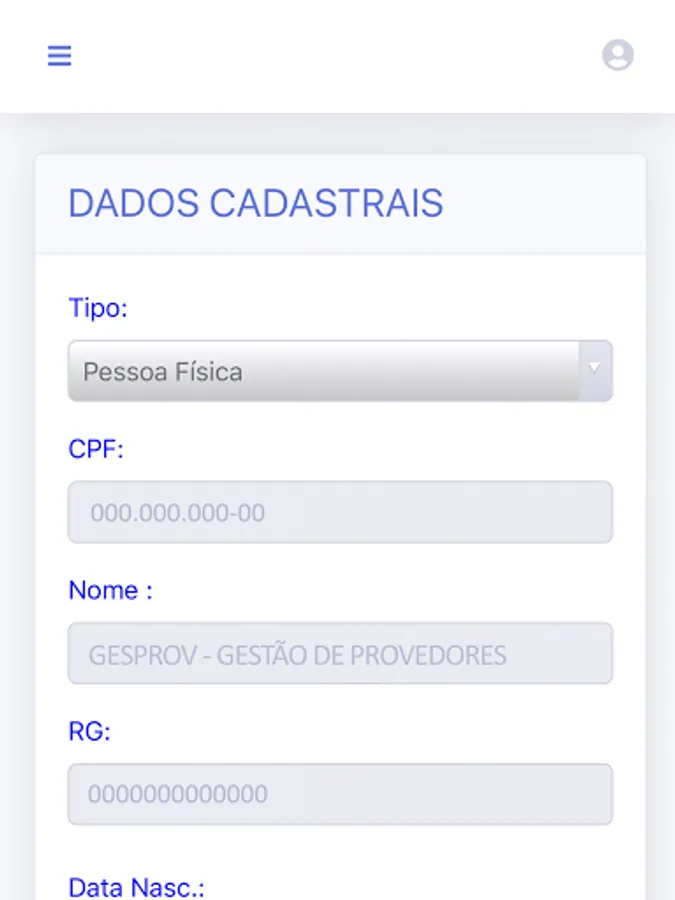The width and height of the screenshot is (675, 900).
Task: Tap the RG field showing zeros placeholder
Action: 340,793
